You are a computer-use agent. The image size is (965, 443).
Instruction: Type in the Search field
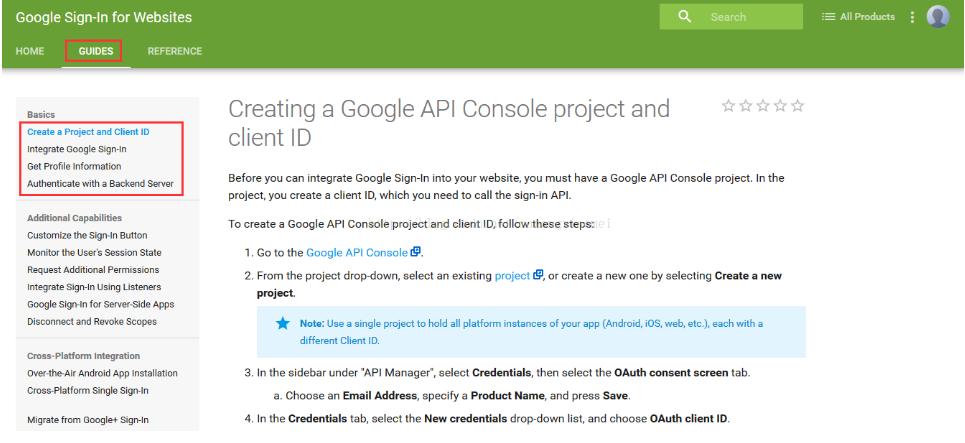pyautogui.click(x=750, y=18)
